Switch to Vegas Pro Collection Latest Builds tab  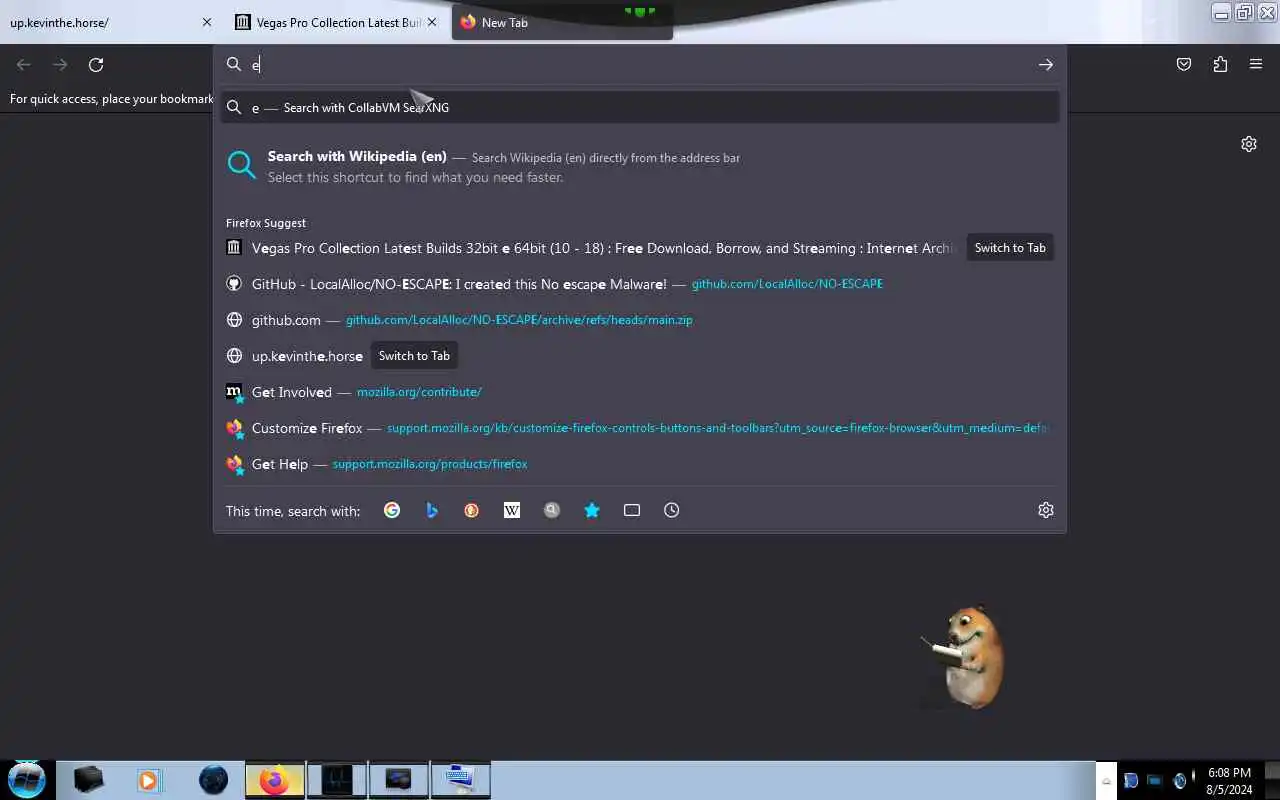[x=330, y=22]
